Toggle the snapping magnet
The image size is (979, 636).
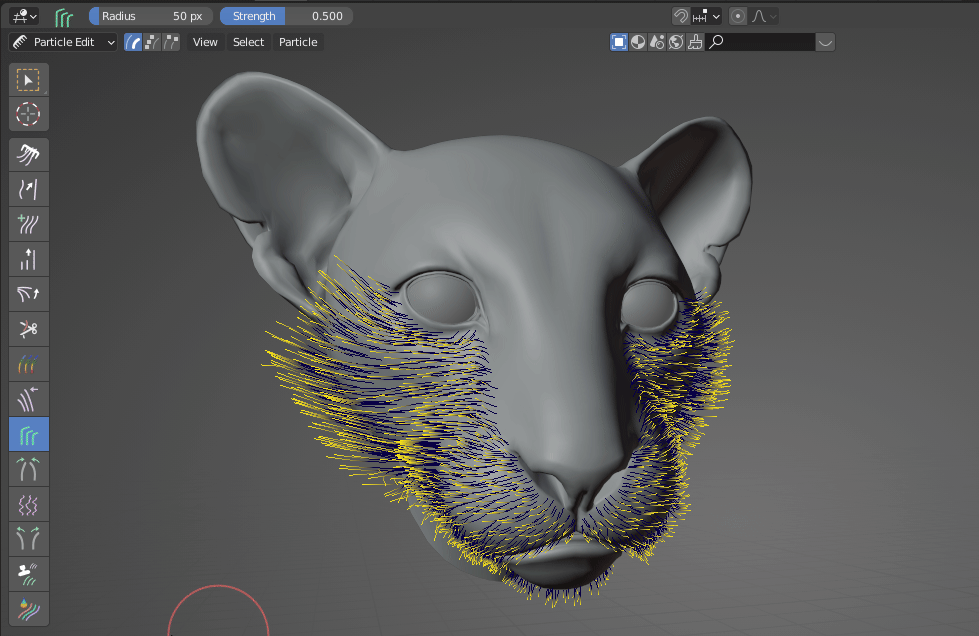[x=681, y=16]
